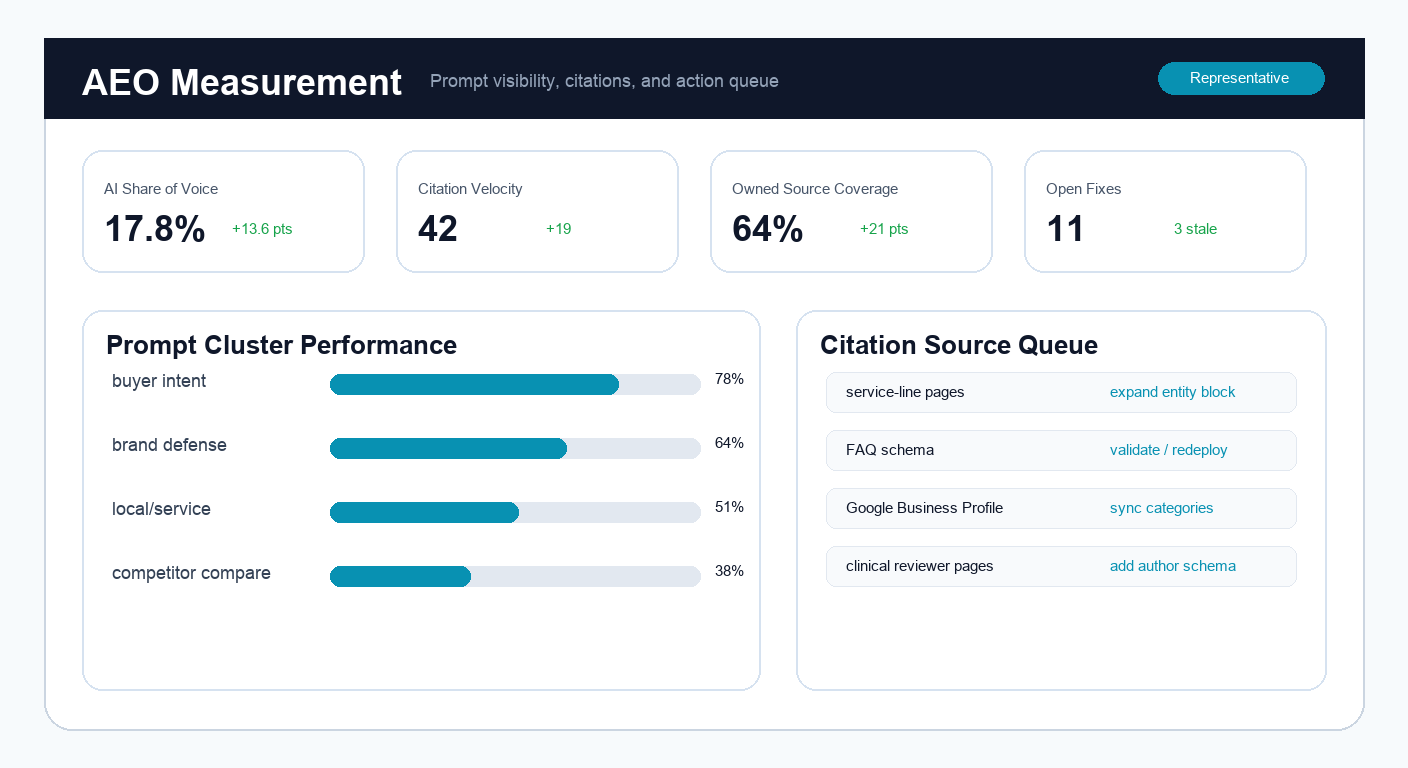Click the prompt visibility subtitle text
Viewport: 1408px width, 768px height.
pyautogui.click(x=604, y=81)
